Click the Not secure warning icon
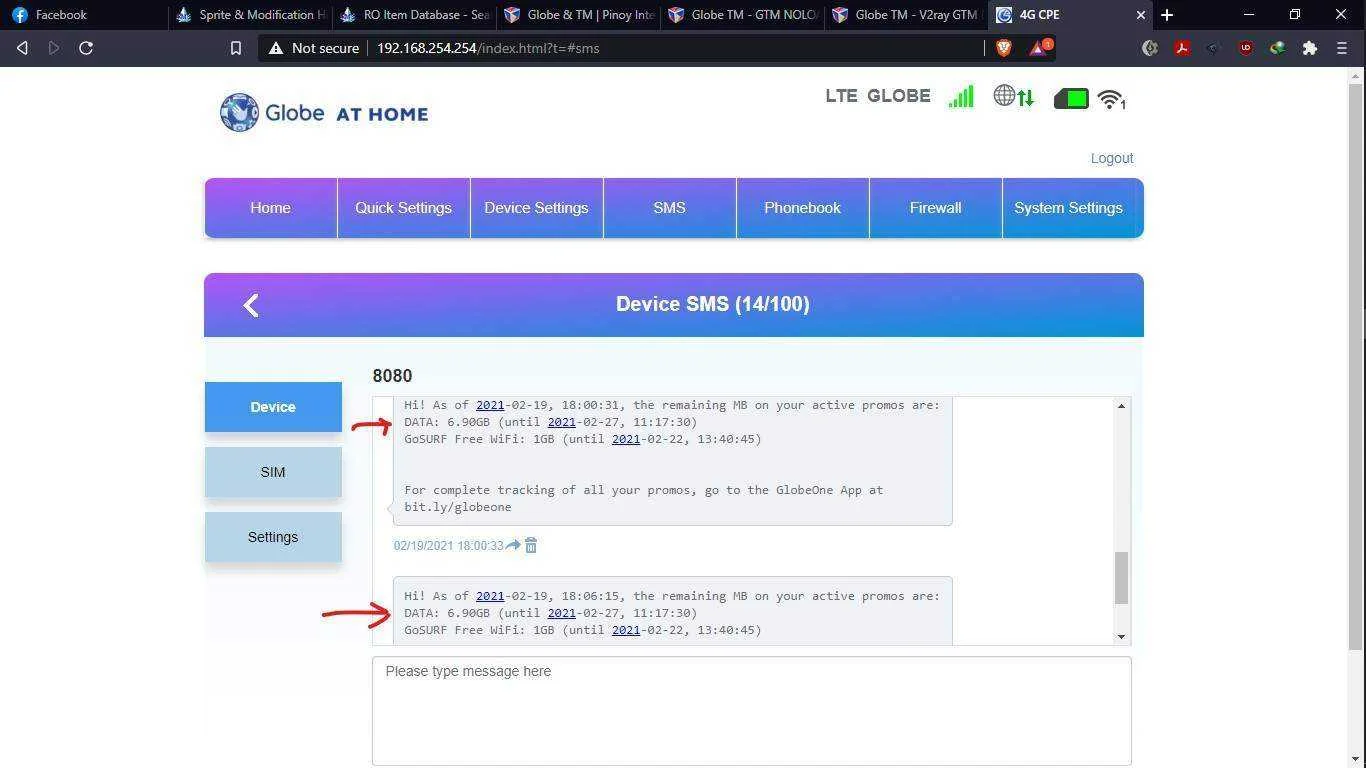 (276, 48)
